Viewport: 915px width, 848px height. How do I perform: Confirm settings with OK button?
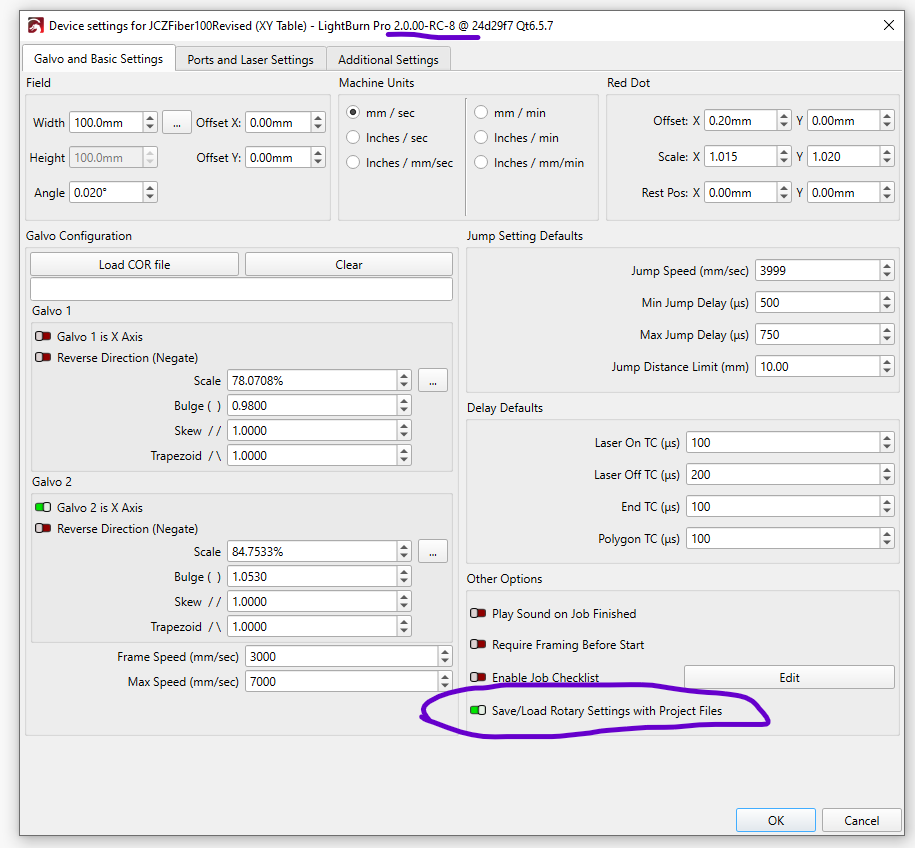776,820
